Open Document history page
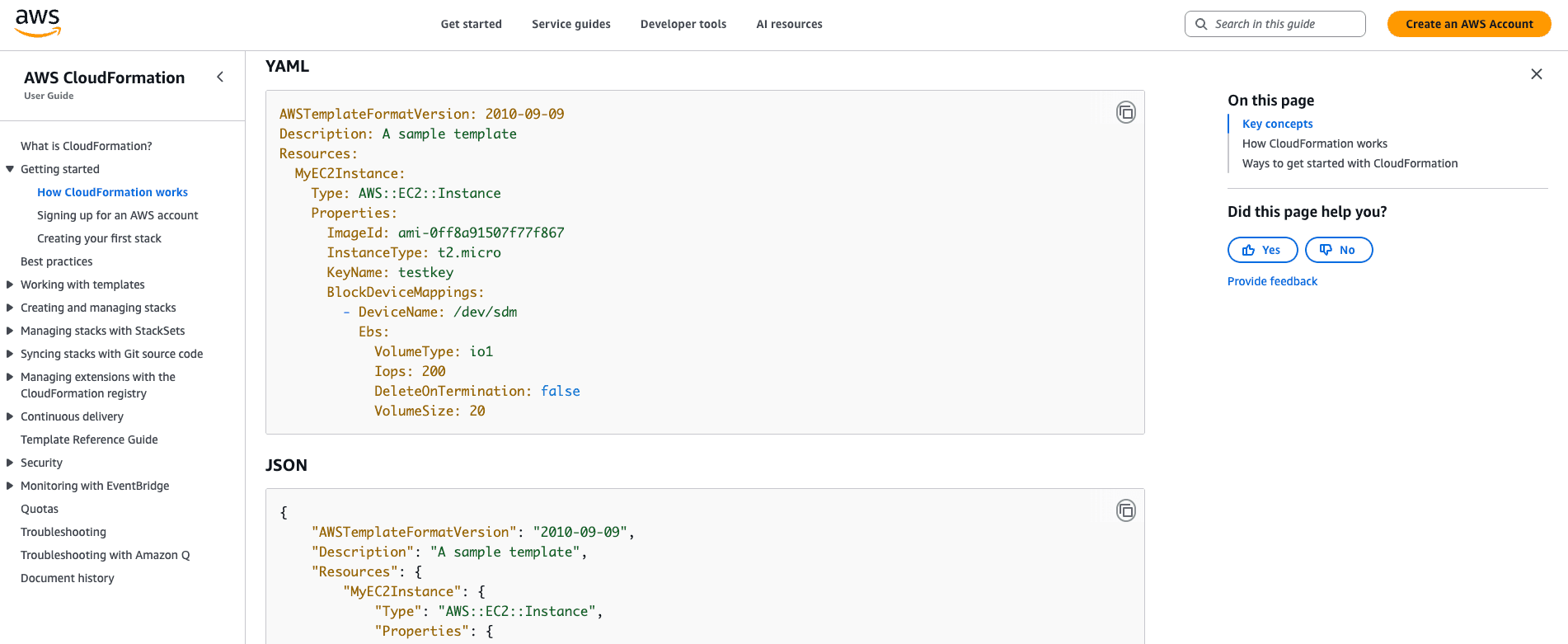Viewport: 1568px width, 644px height. click(68, 578)
